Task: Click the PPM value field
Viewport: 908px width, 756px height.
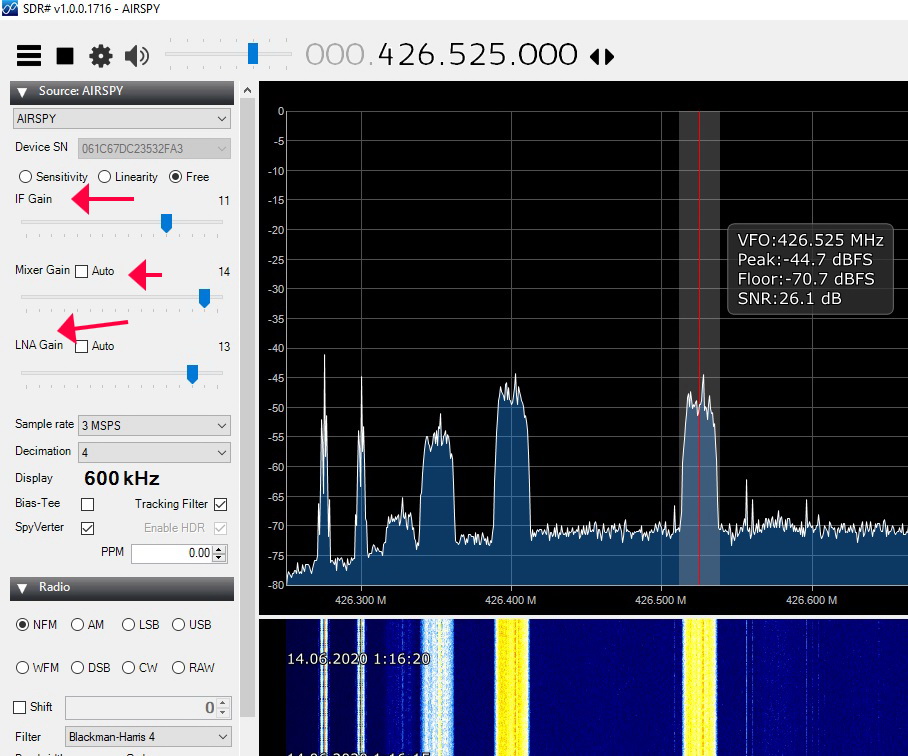Action: (x=172, y=553)
